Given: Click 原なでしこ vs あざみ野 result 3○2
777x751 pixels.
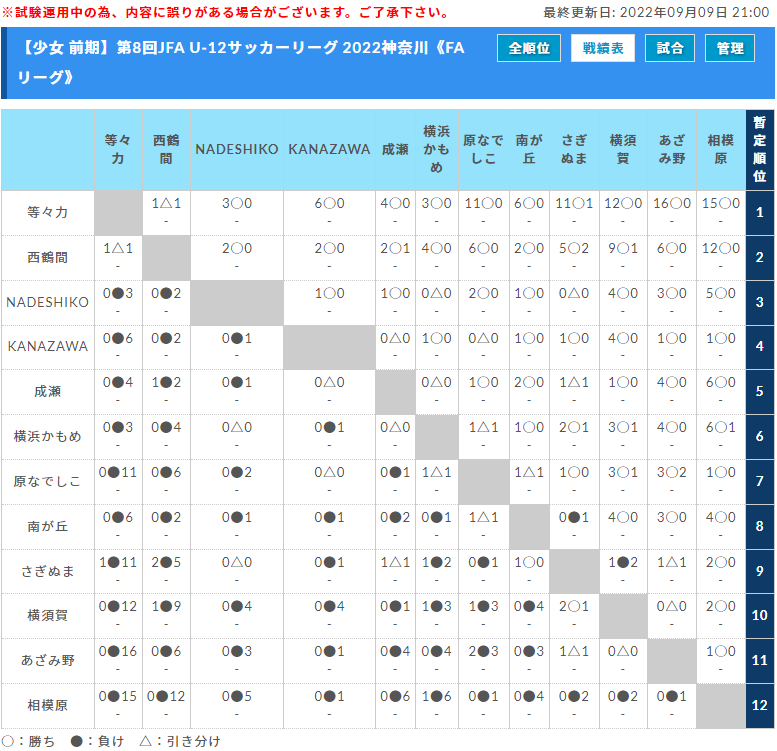Looking at the screenshot, I should coord(672,473).
